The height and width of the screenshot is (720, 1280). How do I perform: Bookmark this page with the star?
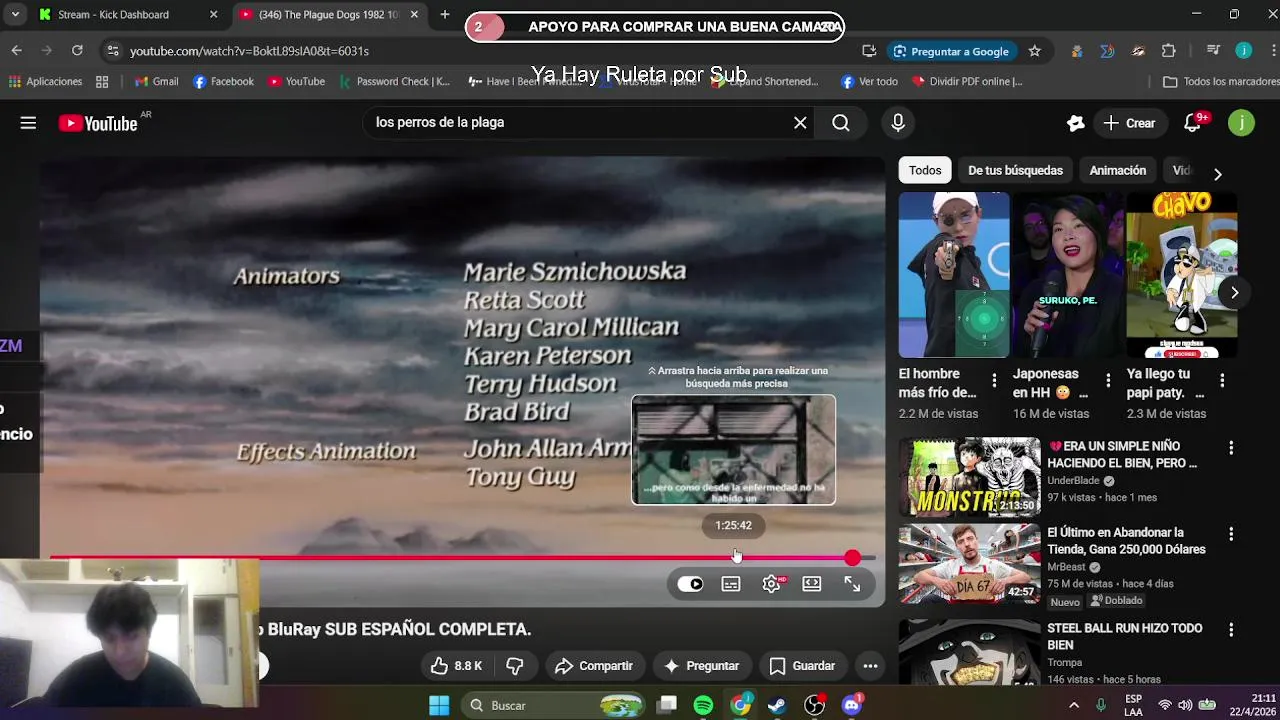[x=1035, y=51]
